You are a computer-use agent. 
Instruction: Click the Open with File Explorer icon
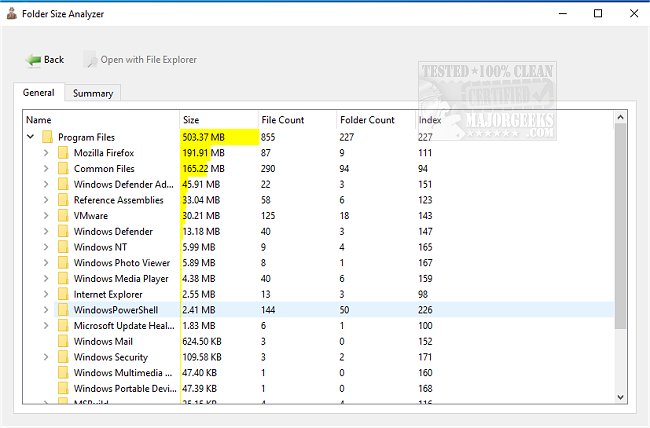point(90,60)
